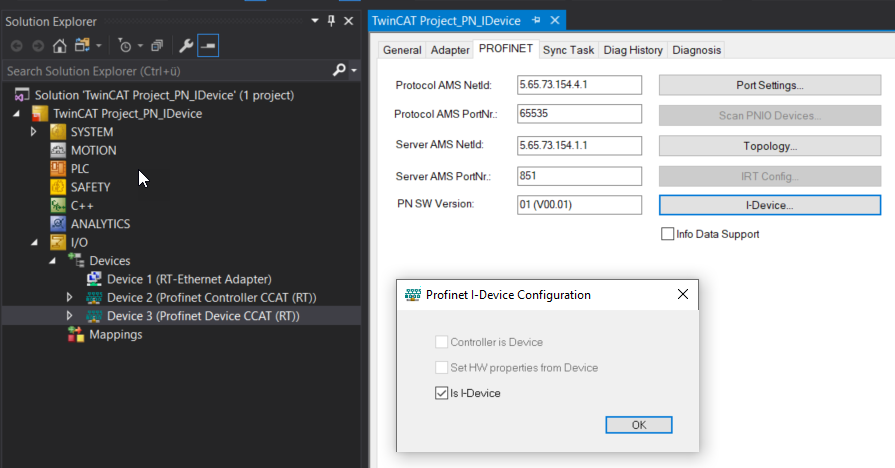Open the Pending Changes Filter dropdown arrow

click(140, 46)
